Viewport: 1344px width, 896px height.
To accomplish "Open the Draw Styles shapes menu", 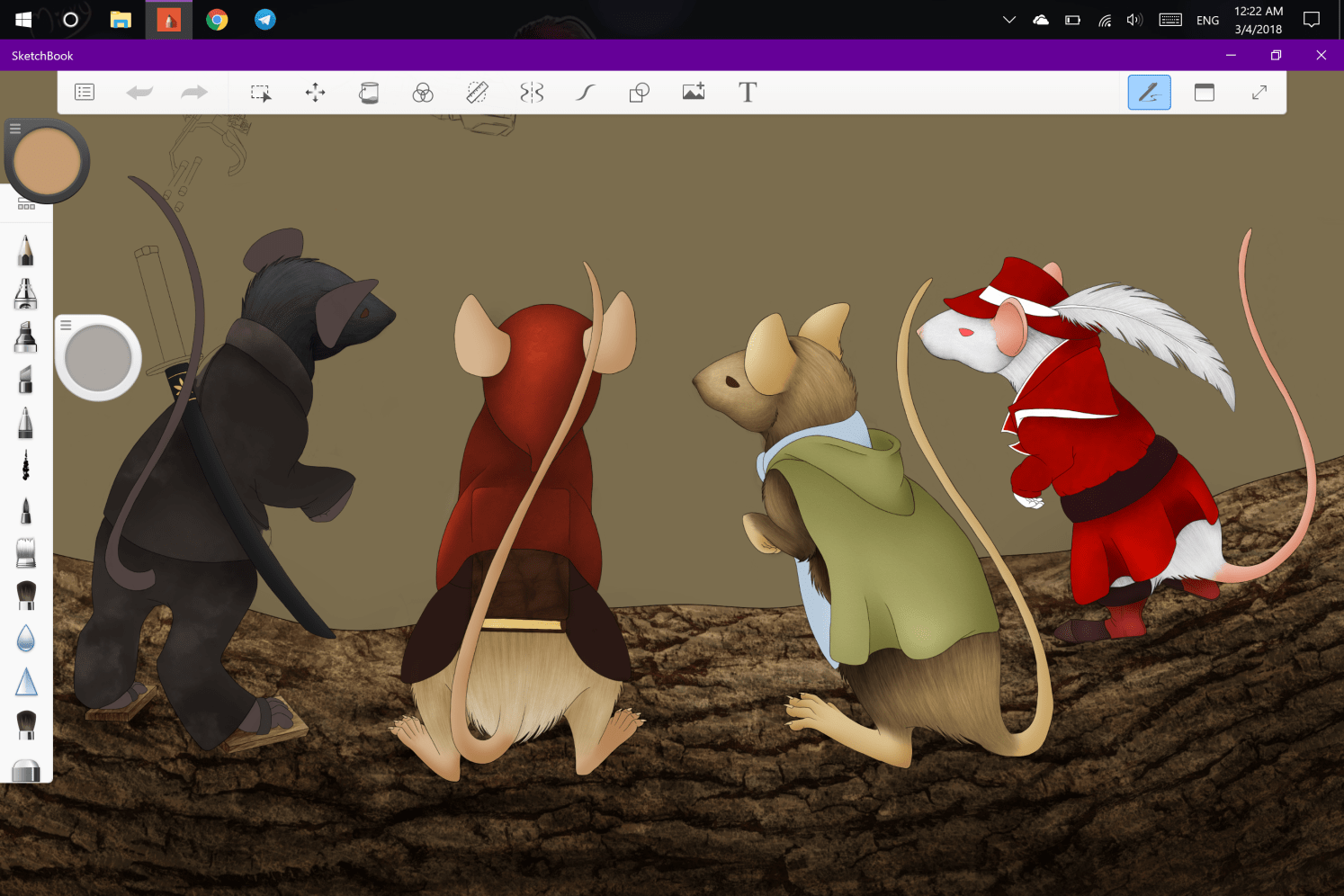I will (x=639, y=93).
